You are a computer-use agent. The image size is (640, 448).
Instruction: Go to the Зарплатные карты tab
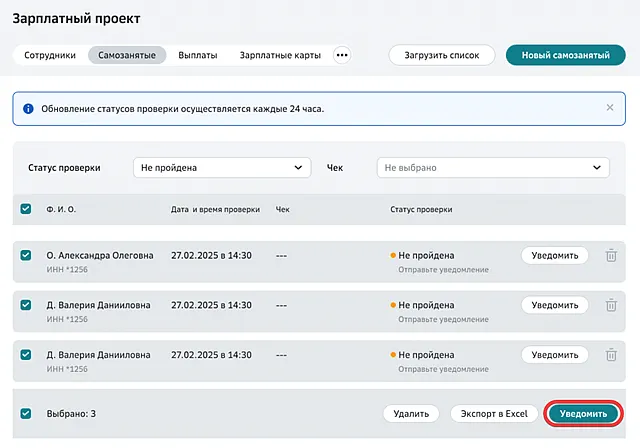[x=280, y=55]
